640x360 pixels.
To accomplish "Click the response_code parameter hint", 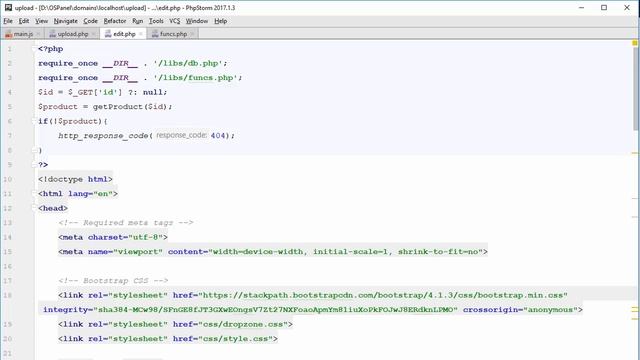I will tap(182, 135).
